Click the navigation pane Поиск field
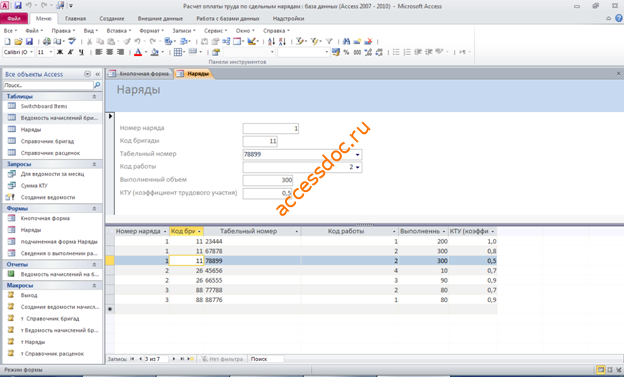 pos(48,85)
